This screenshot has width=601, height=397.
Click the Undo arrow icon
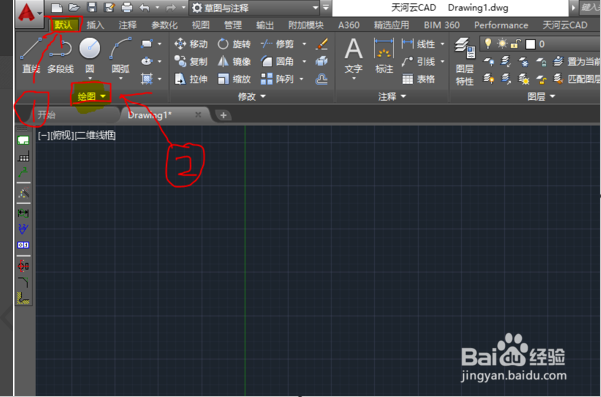point(145,7)
